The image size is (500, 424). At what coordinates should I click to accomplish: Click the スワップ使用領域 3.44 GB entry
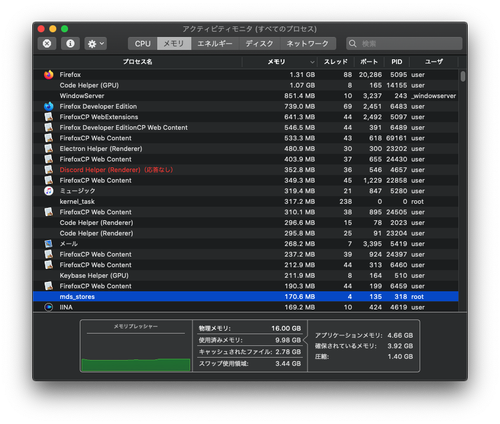pos(250,363)
